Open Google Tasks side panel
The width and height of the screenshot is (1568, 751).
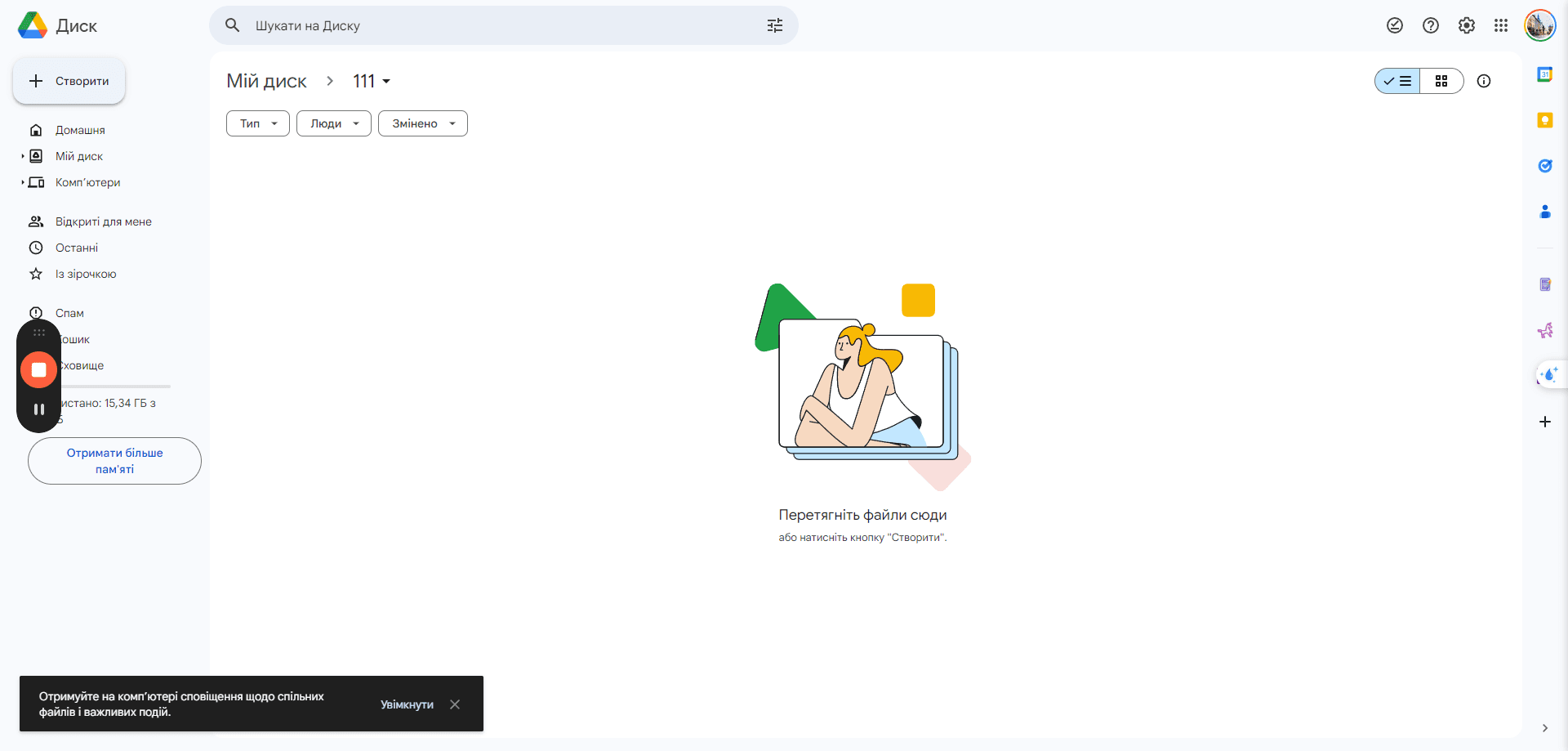click(x=1545, y=166)
